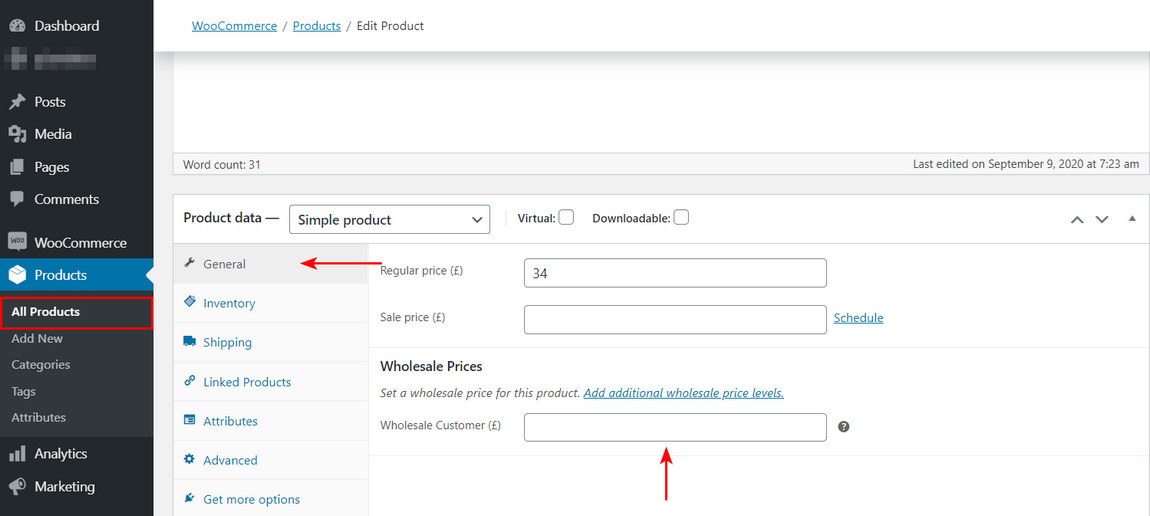Viewport: 1150px width, 516px height.
Task: Click the Shipping truck icon
Action: click(189, 342)
